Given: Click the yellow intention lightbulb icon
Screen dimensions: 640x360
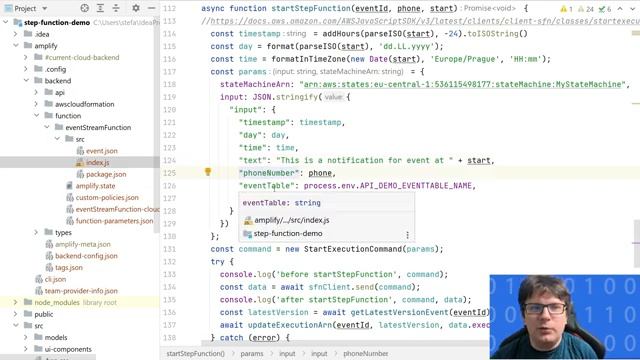Looking at the screenshot, I should click(x=208, y=172).
